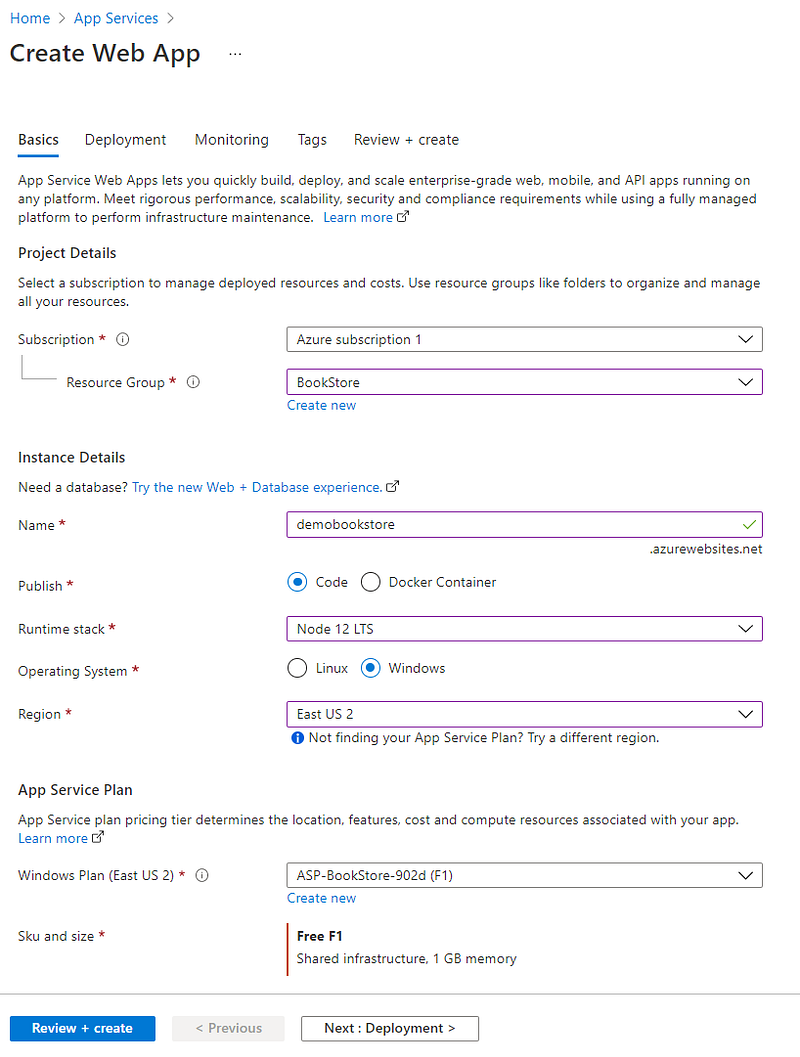
Task: Open the ellipsis menu beside Create Web App
Action: [x=235, y=54]
